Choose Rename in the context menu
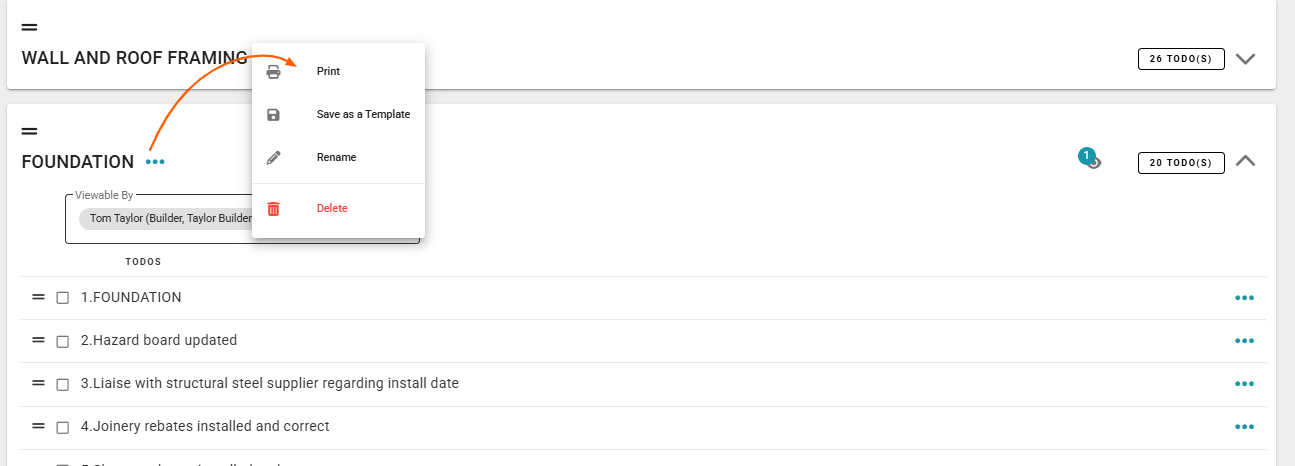1295x466 pixels. tap(336, 158)
